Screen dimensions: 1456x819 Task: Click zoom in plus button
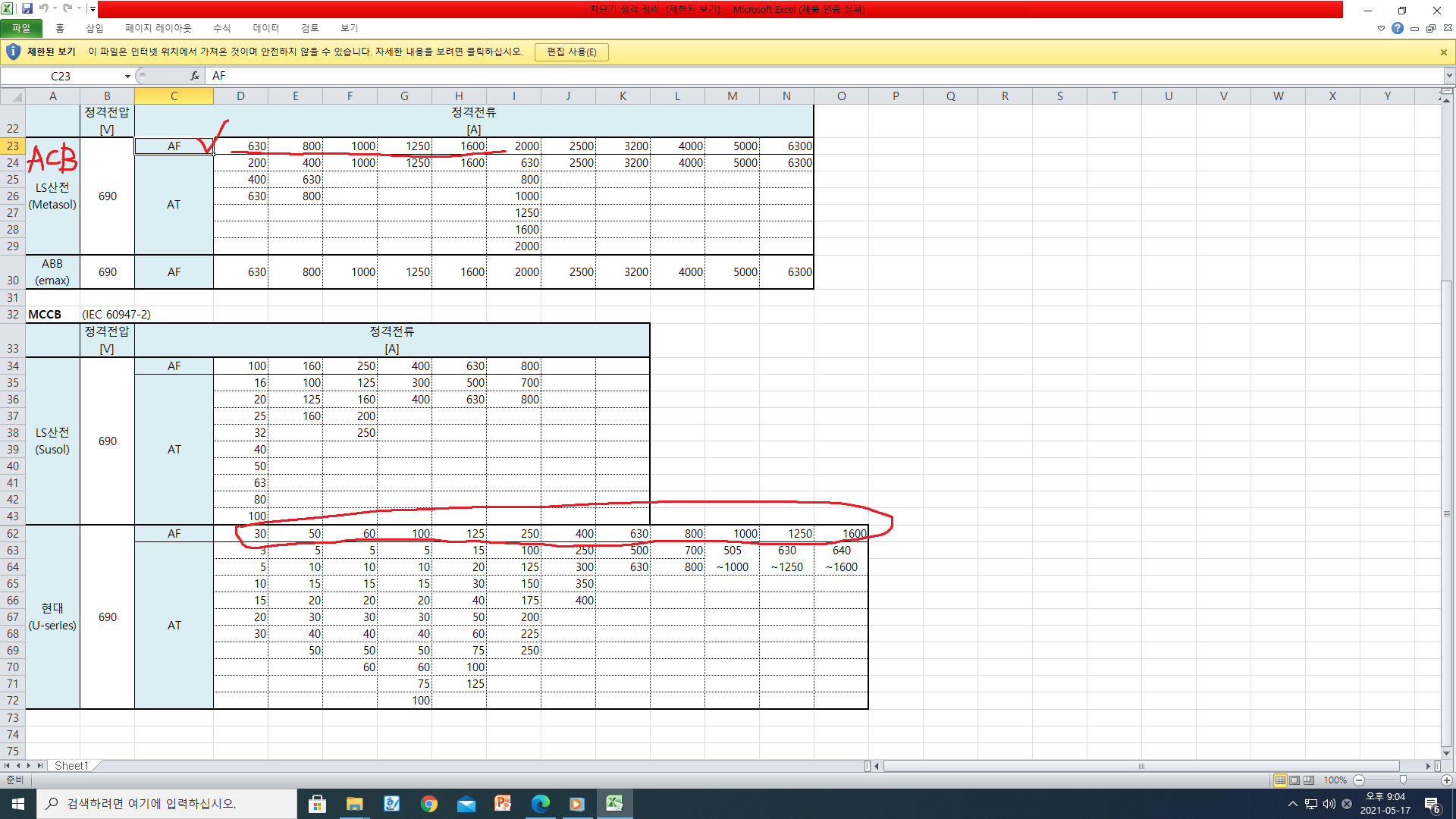point(1447,780)
